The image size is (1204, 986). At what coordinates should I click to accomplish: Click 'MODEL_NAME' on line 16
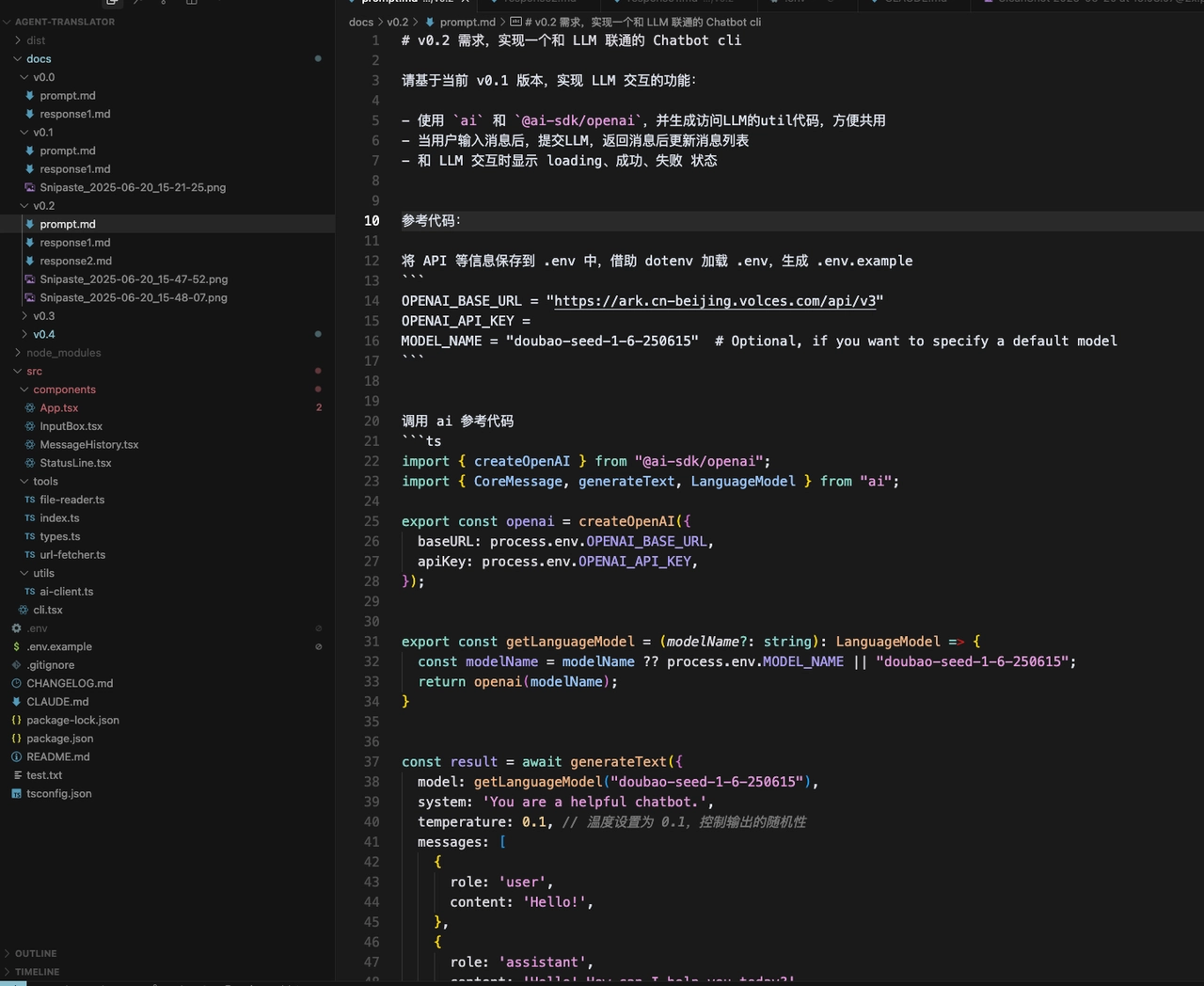pyautogui.click(x=441, y=342)
